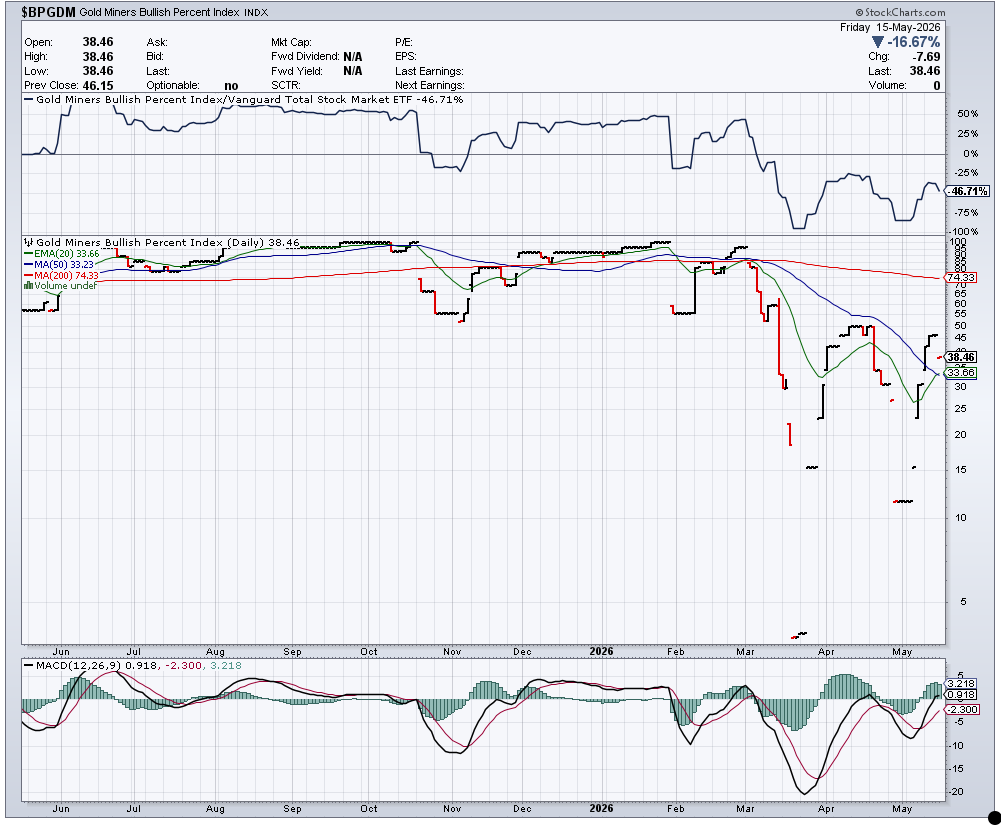
Task: Click the Low value 38.46
Action: click(x=98, y=71)
